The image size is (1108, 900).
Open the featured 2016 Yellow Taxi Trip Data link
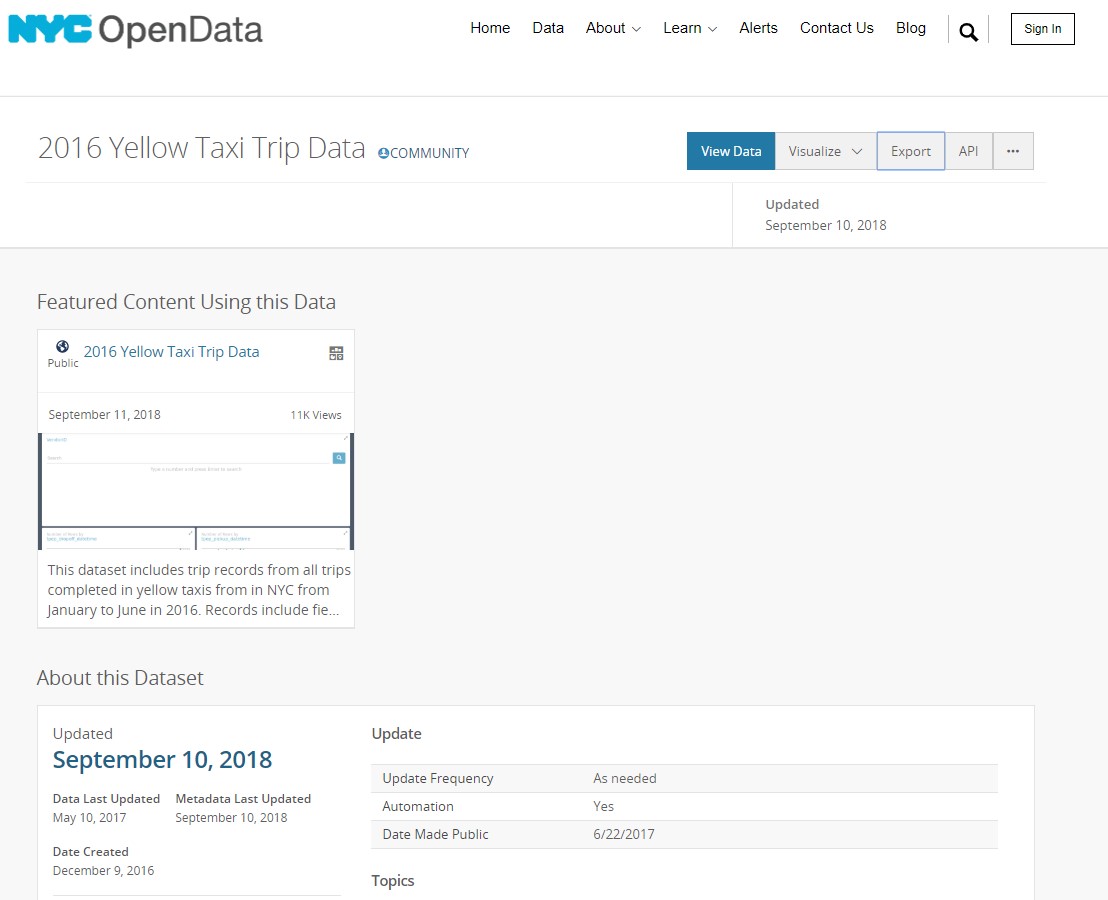pos(171,352)
